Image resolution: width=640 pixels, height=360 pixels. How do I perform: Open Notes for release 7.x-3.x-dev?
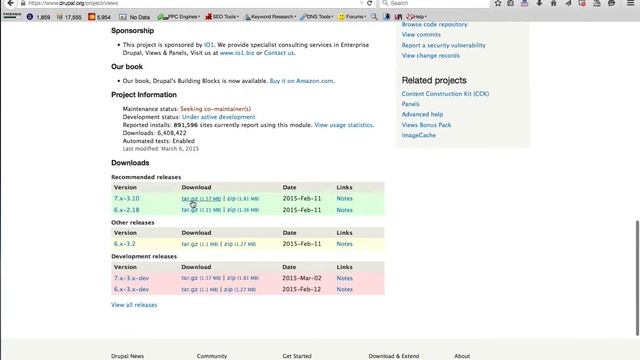(344, 278)
